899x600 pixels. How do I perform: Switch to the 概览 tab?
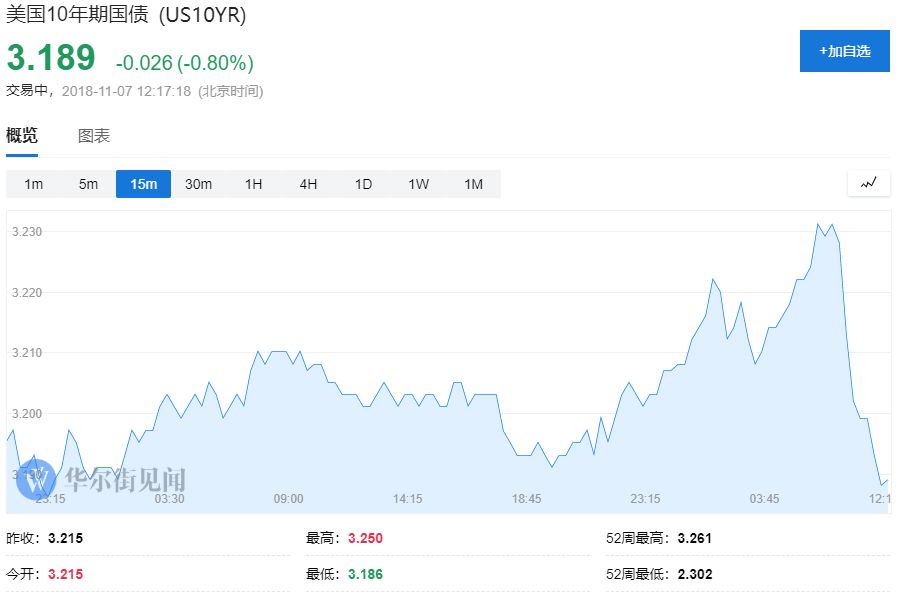click(x=22, y=136)
